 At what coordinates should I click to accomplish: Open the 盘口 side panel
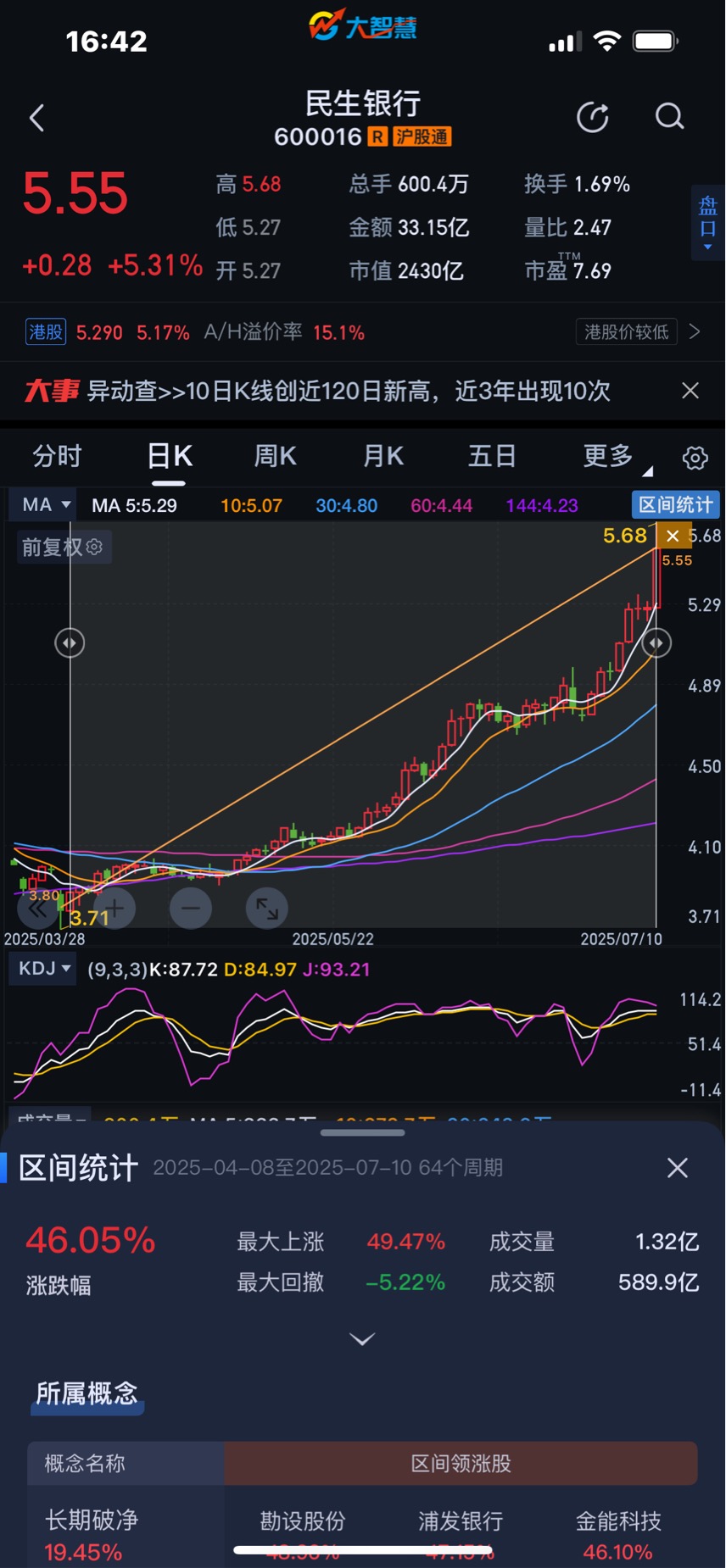[x=707, y=222]
